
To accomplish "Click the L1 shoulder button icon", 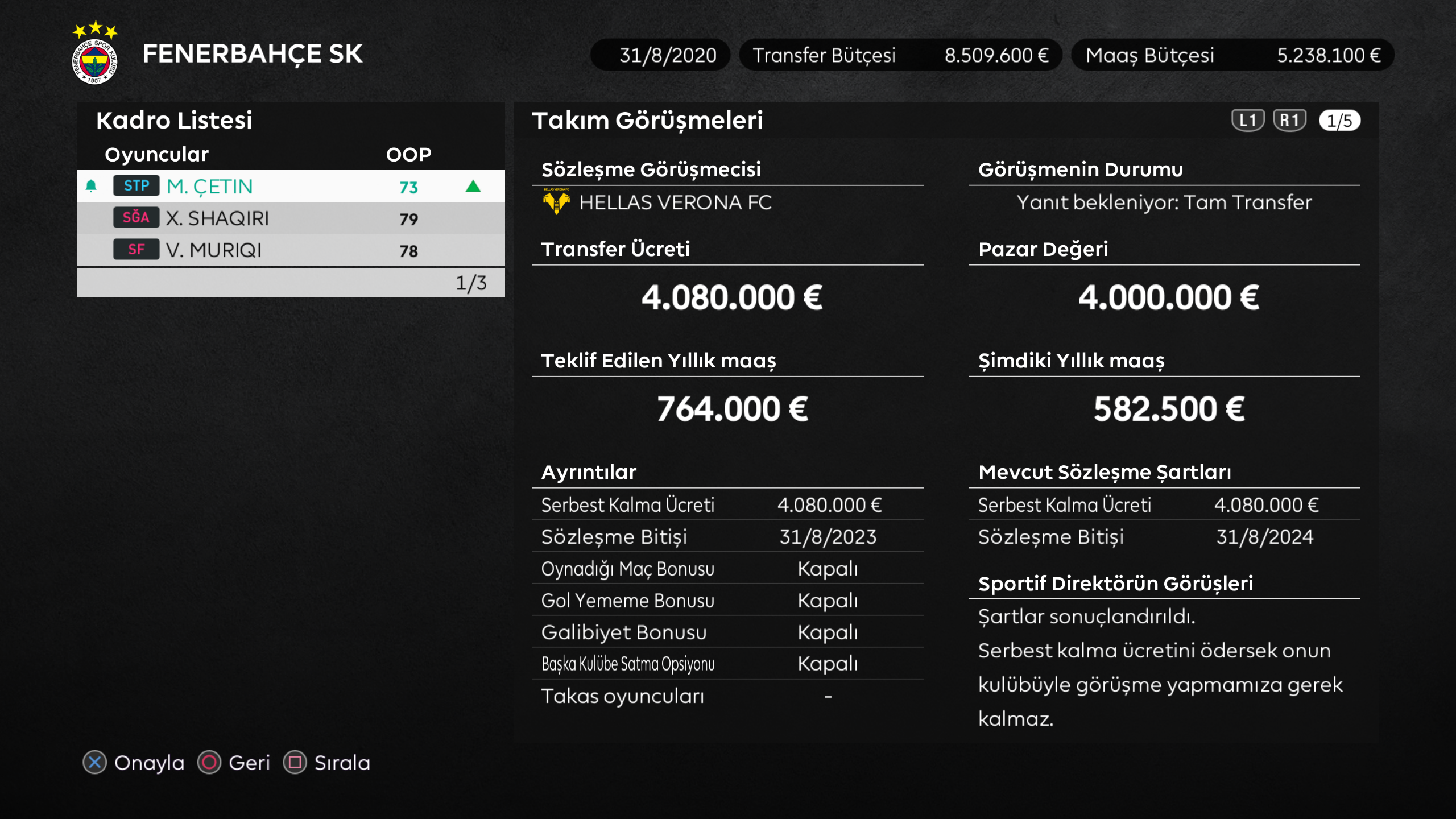I will tap(1248, 120).
